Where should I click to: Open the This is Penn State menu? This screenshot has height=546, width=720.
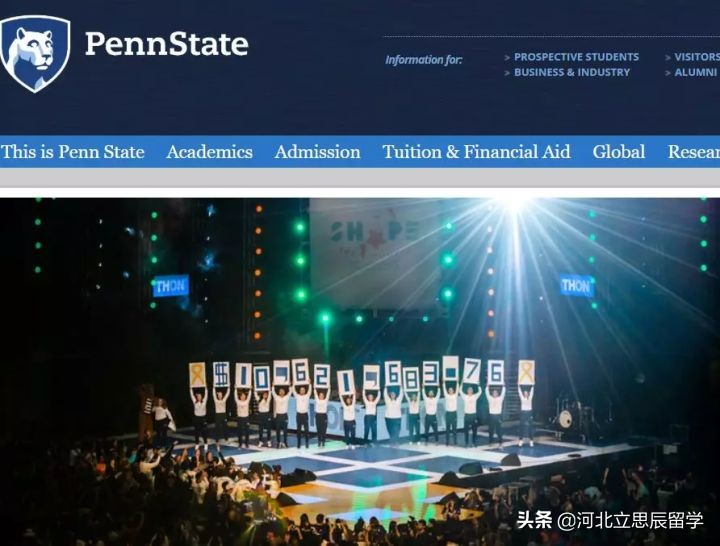pyautogui.click(x=73, y=152)
